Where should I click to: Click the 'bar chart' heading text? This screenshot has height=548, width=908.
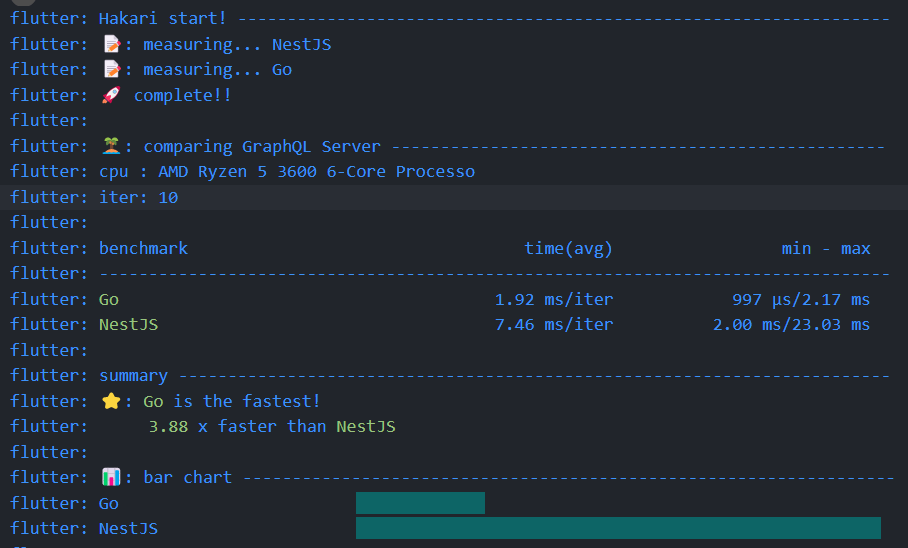click(188, 477)
